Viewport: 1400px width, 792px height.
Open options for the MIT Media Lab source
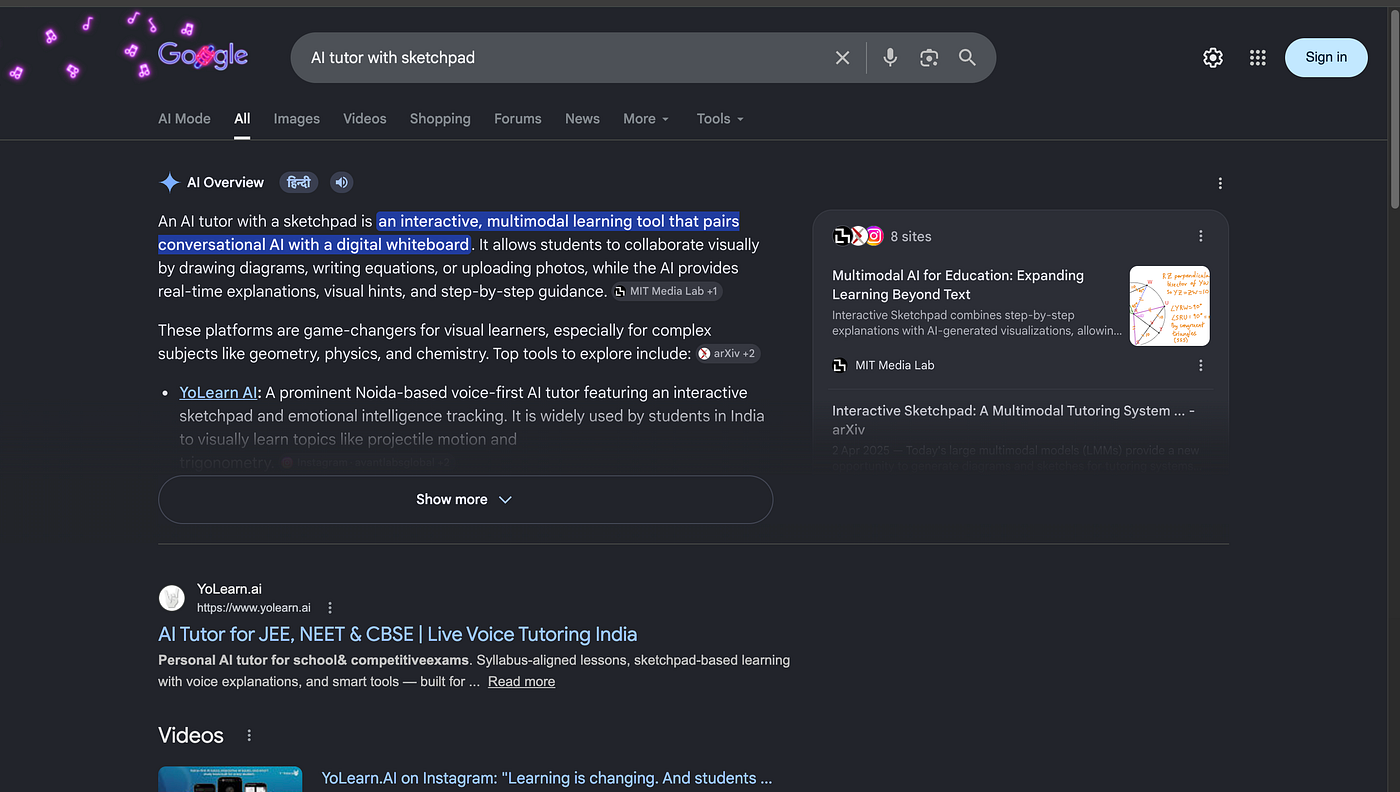click(1201, 365)
